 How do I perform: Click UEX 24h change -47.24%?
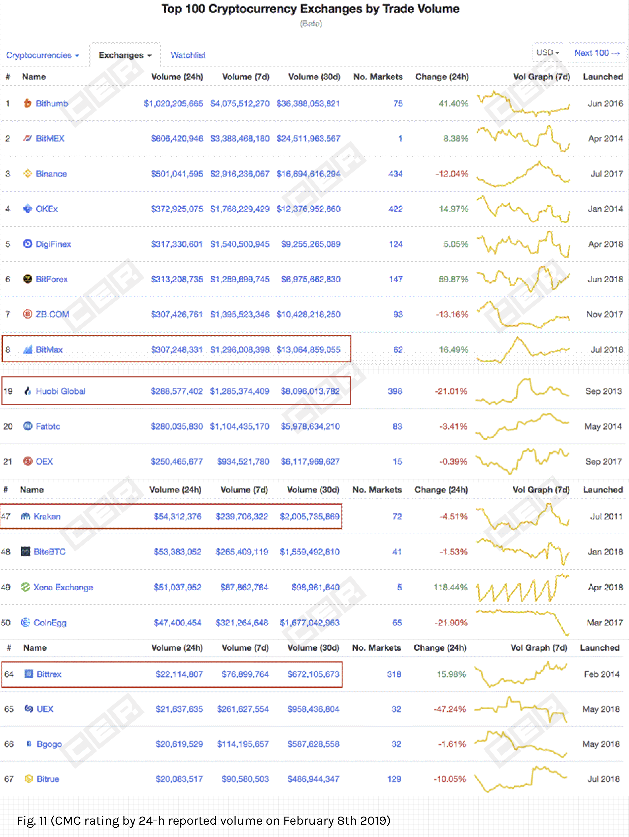450,709
